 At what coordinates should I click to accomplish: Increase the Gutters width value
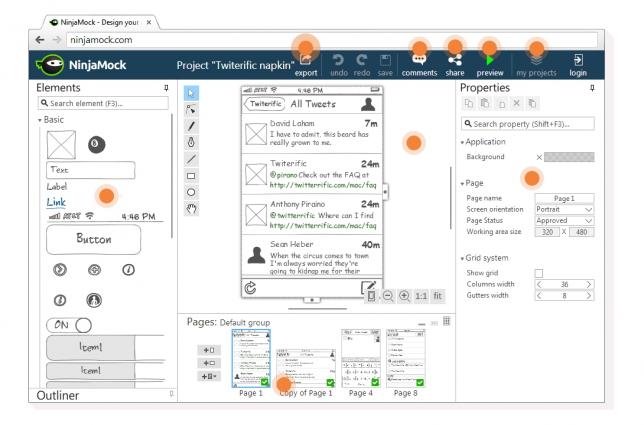click(589, 296)
